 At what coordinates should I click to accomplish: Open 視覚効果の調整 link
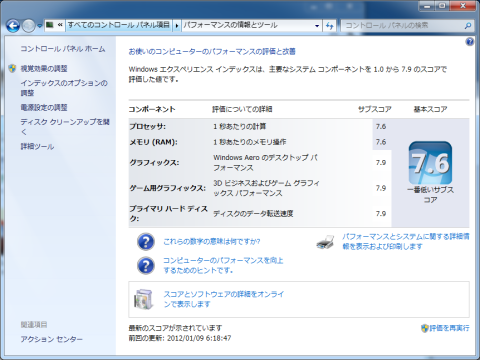pos(44,69)
